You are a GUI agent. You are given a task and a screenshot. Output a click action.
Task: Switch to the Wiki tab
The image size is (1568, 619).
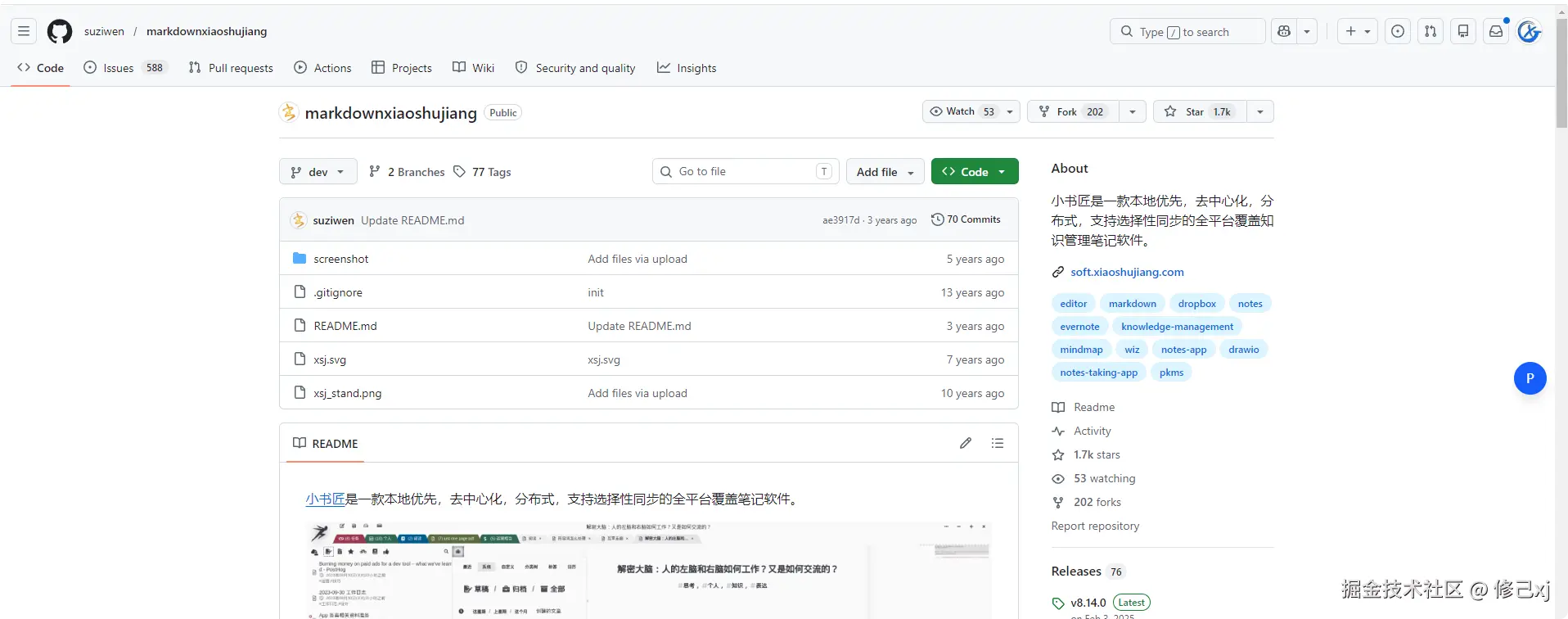click(x=474, y=68)
